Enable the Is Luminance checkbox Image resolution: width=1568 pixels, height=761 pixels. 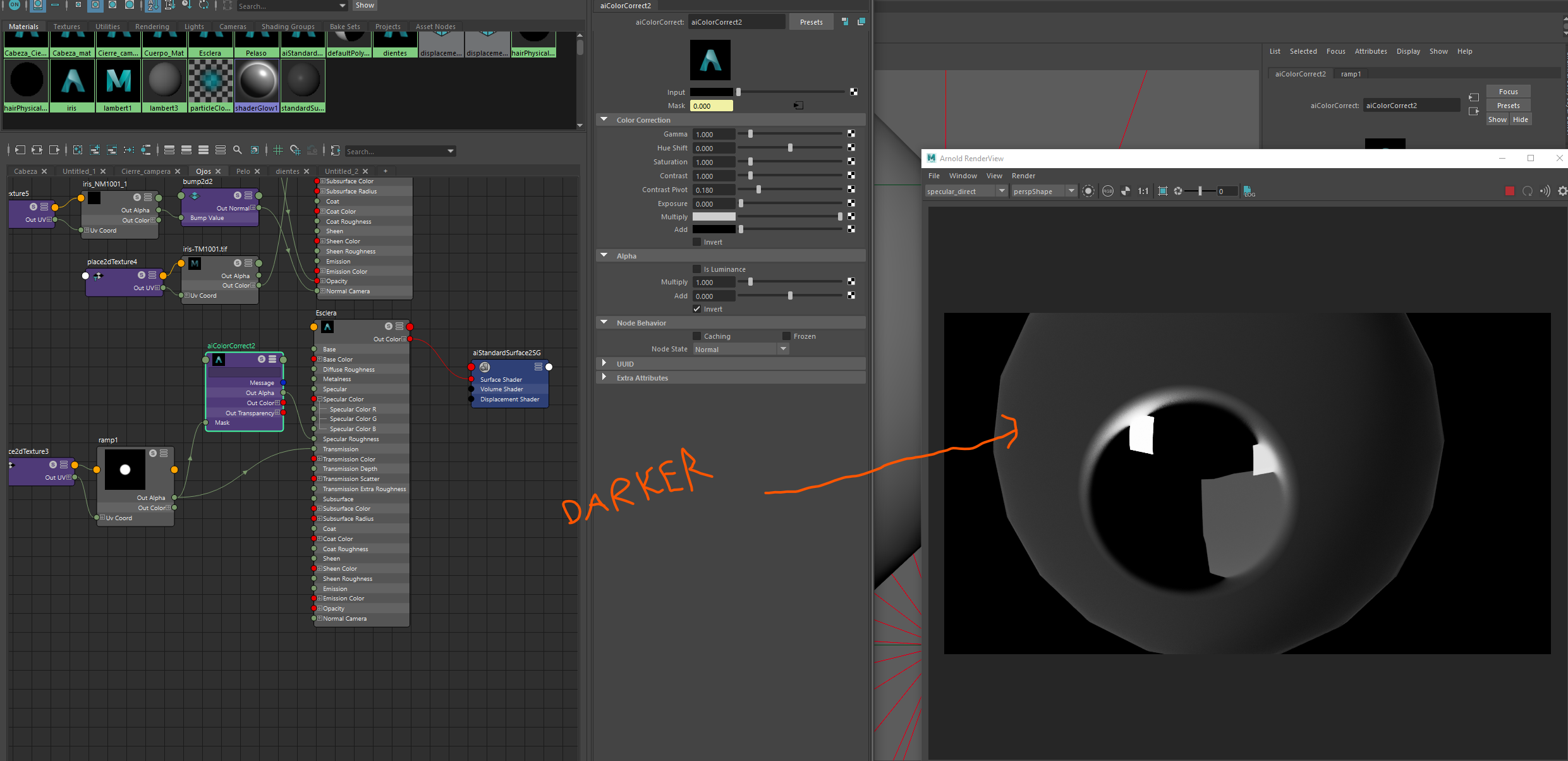(698, 269)
